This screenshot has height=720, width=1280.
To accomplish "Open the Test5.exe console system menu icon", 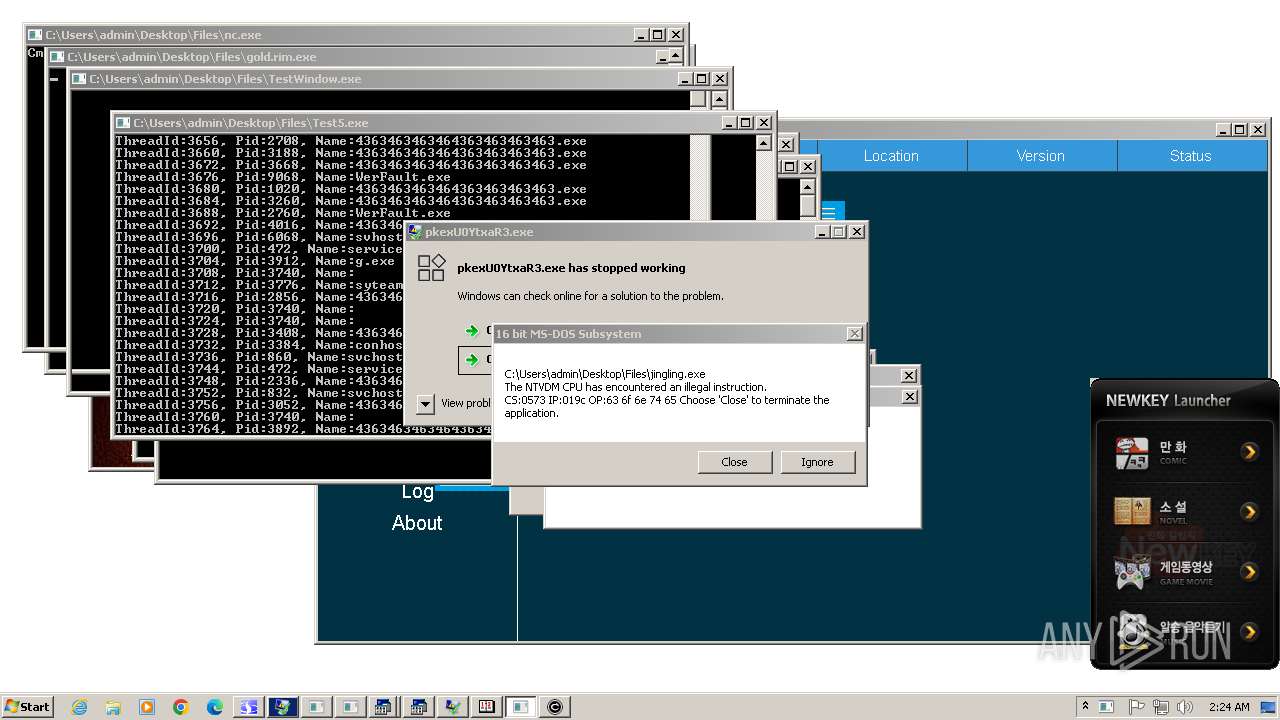I will coord(122,123).
